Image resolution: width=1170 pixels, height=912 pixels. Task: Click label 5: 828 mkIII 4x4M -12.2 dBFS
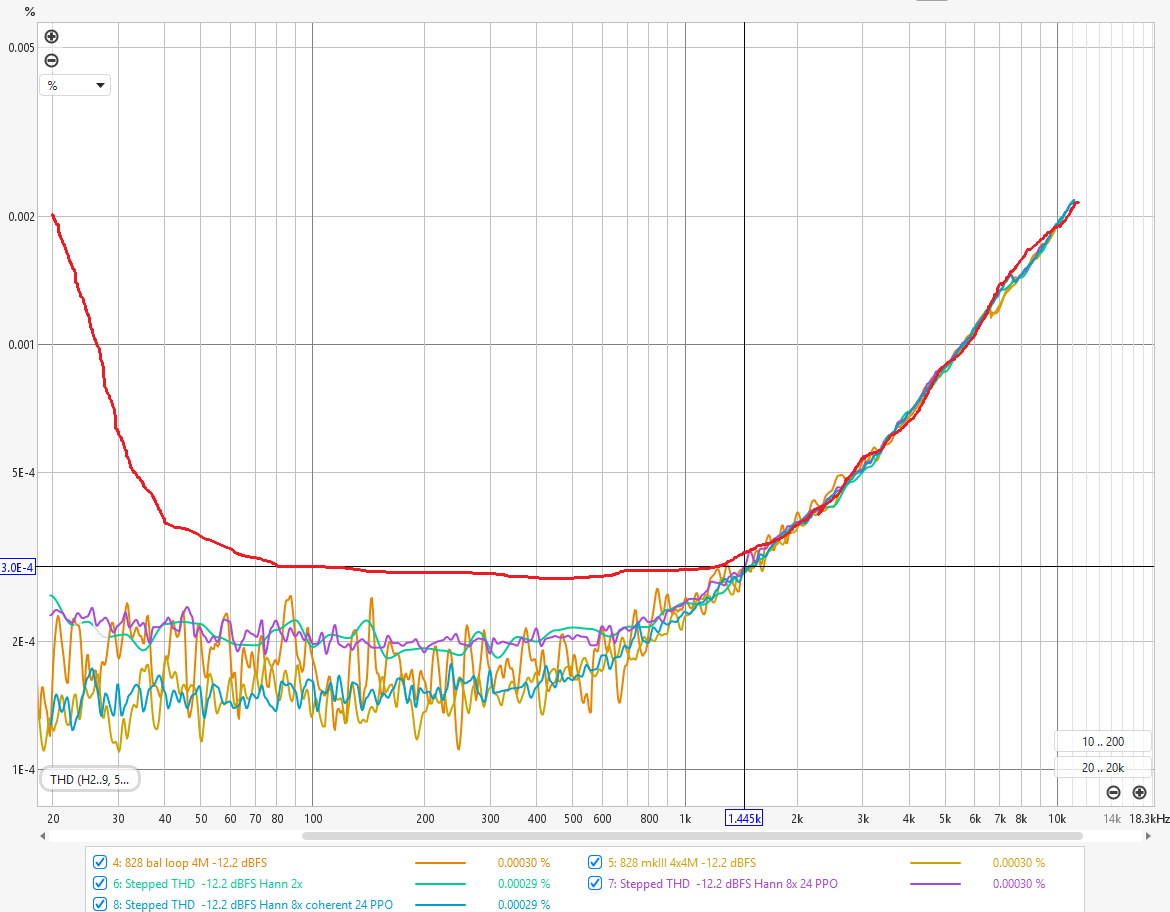tap(682, 863)
